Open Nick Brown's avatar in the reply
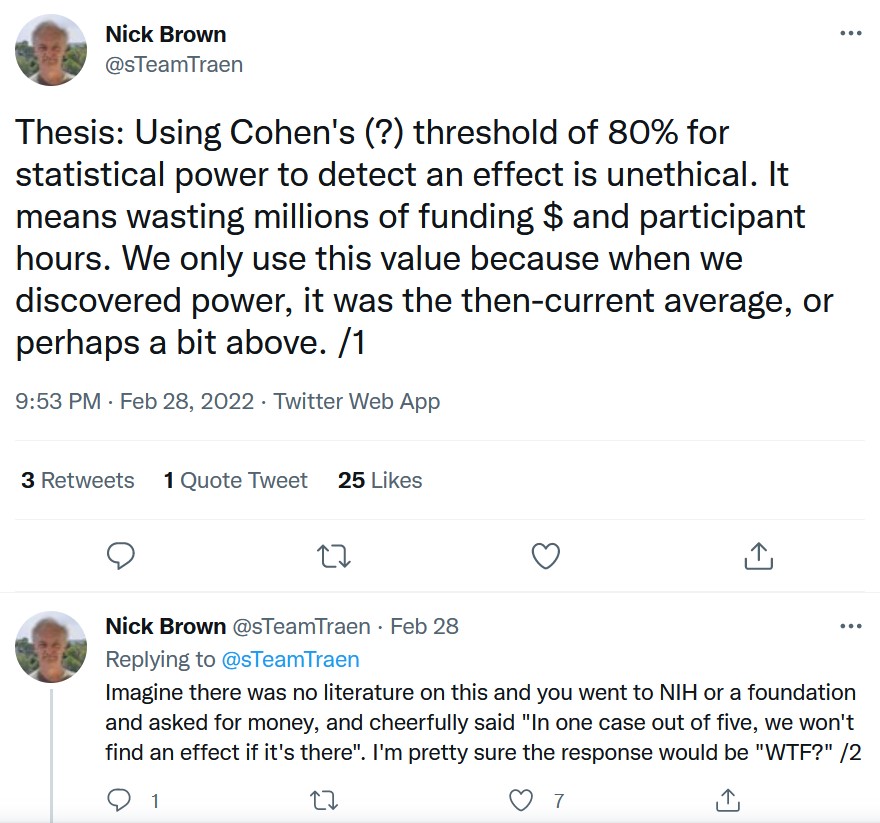 pos(51,647)
